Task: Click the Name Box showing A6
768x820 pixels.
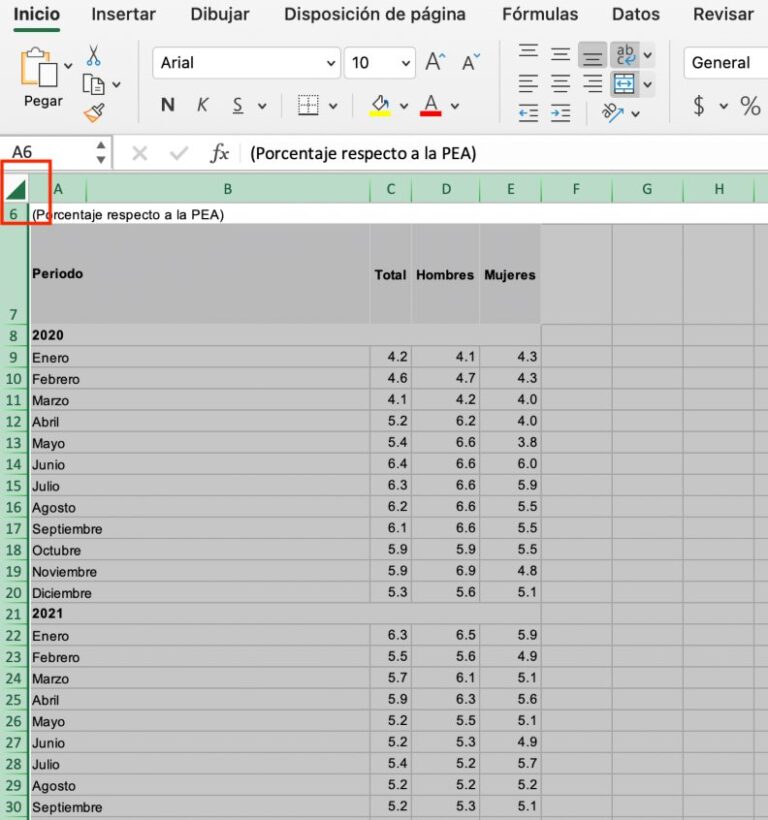Action: 50,152
